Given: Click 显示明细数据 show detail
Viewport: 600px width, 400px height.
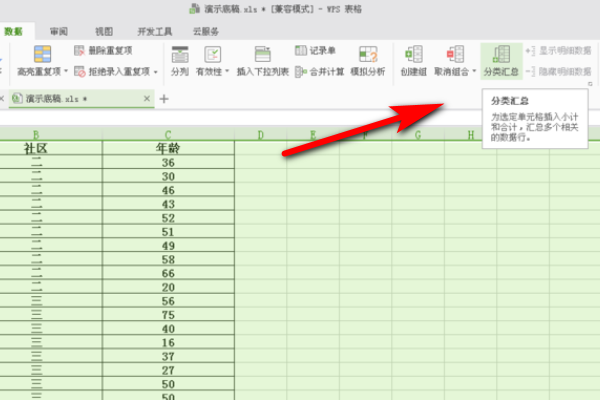Looking at the screenshot, I should click(x=558, y=51).
